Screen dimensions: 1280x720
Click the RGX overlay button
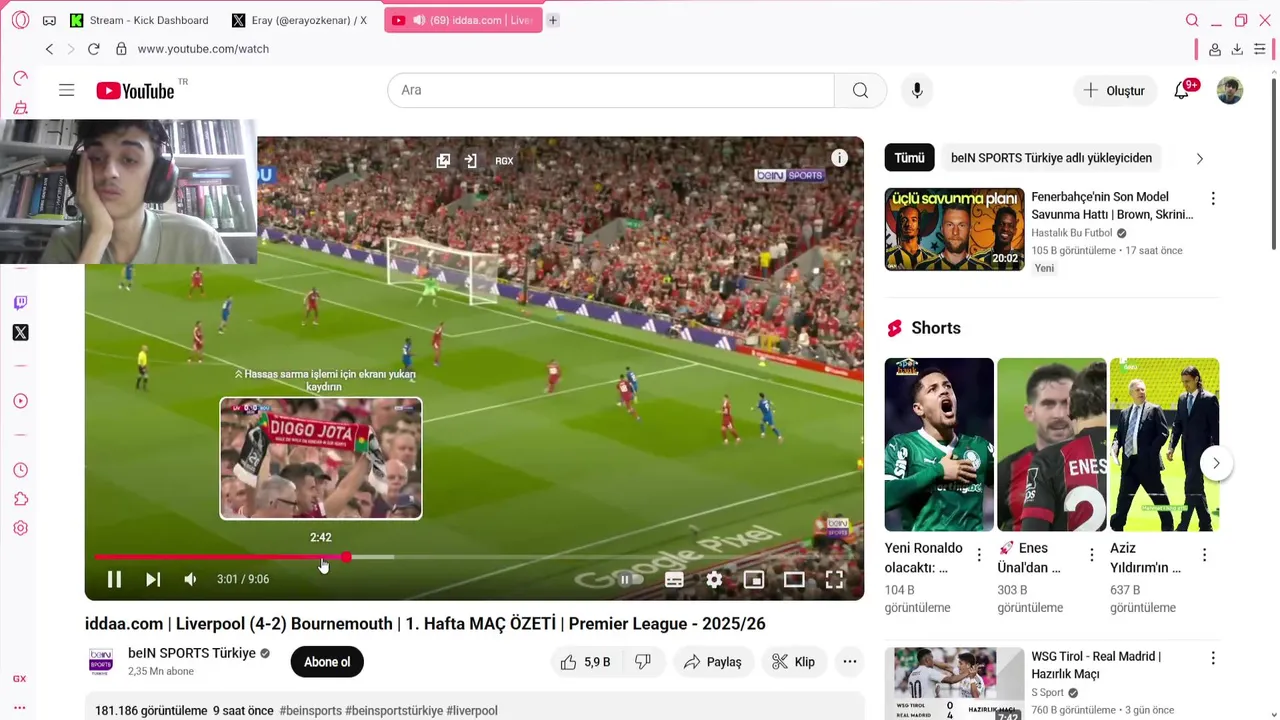tap(504, 161)
